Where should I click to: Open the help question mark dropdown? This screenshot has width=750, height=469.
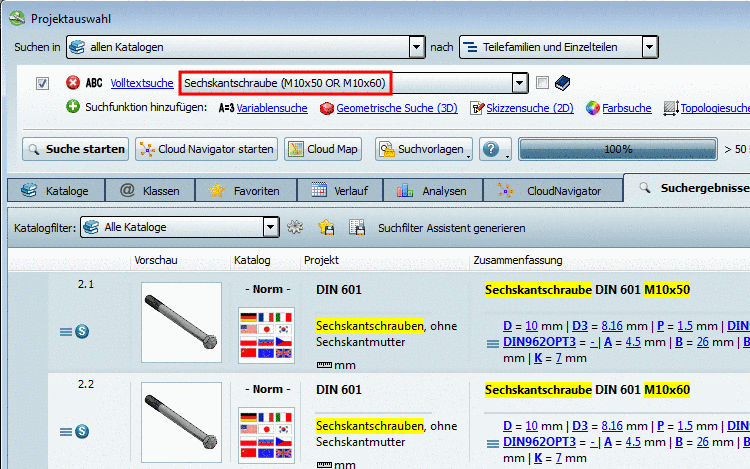pyautogui.click(x=495, y=149)
